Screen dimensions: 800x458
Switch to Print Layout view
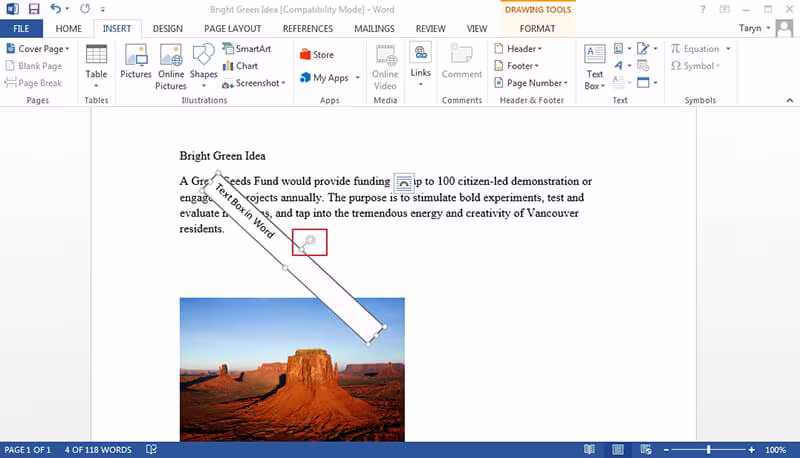pos(618,449)
